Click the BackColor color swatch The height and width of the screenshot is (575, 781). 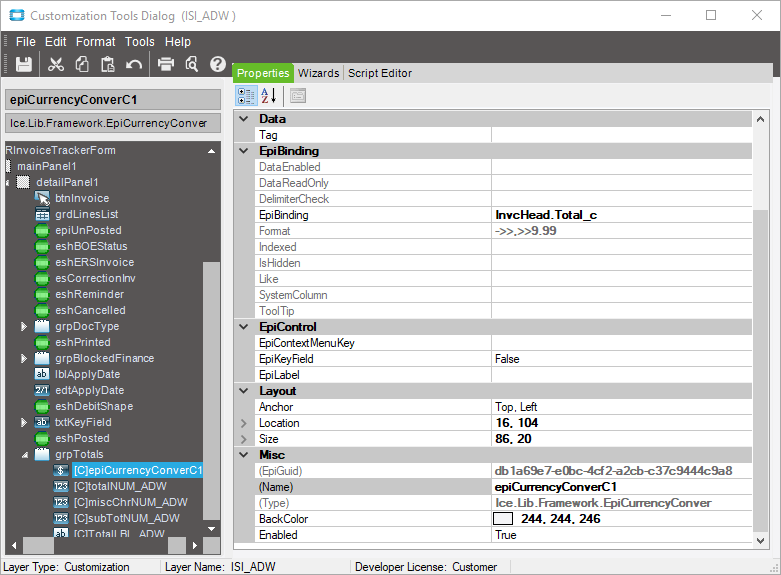pos(503,519)
